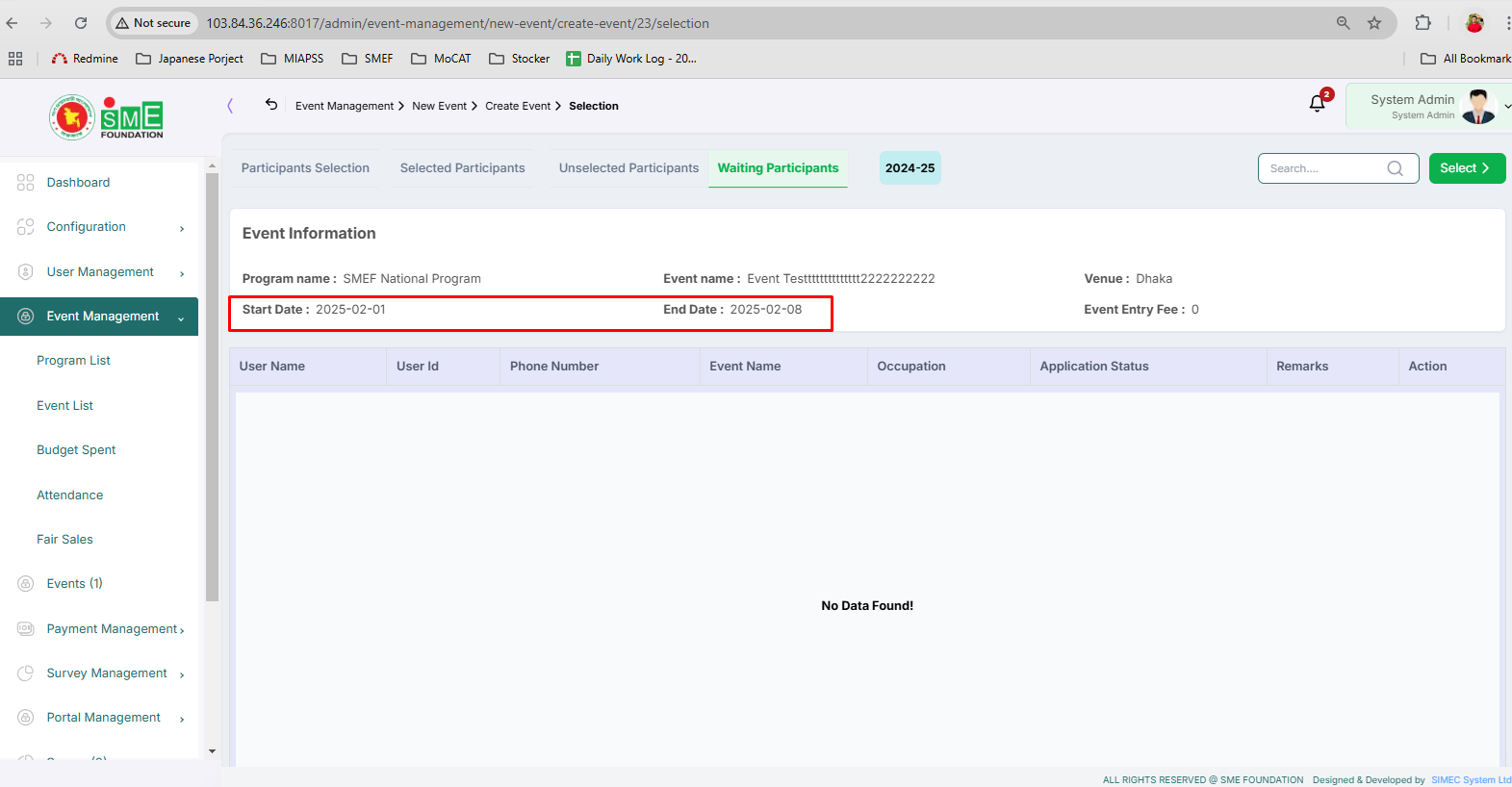Expand the Survey Management menu arrow
Image resolution: width=1512 pixels, height=787 pixels.
tap(182, 675)
